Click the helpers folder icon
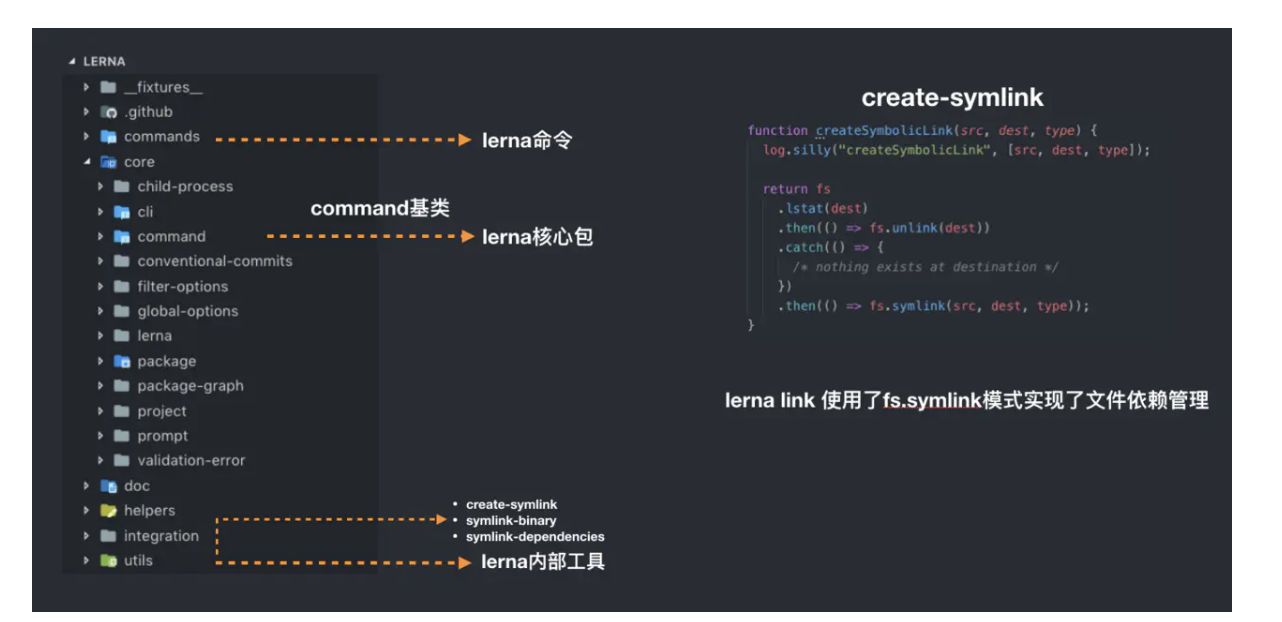The width and height of the screenshot is (1282, 622). [108, 511]
